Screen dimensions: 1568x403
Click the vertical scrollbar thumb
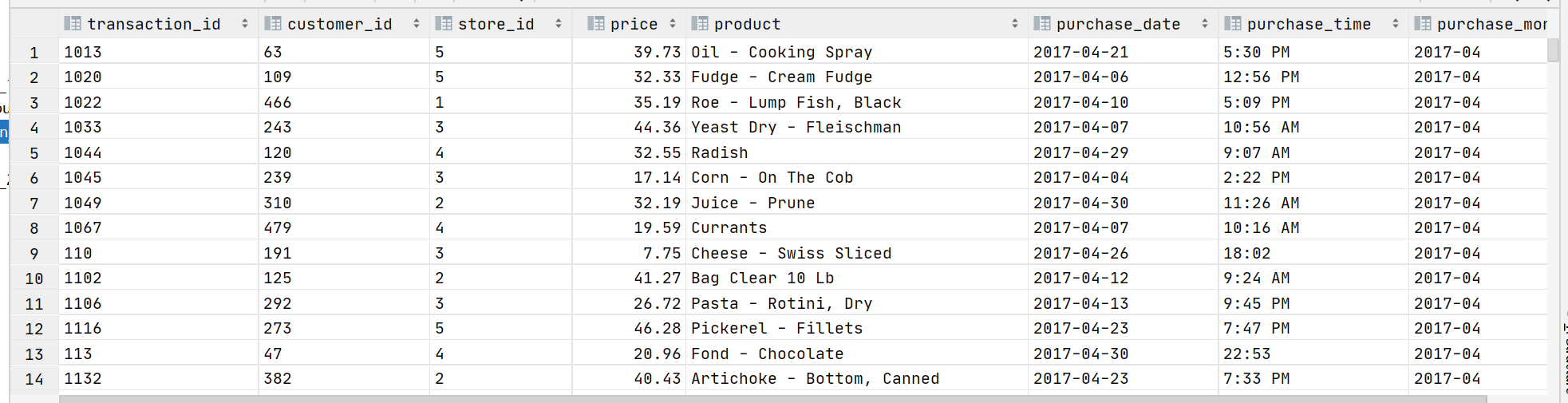point(1553,49)
